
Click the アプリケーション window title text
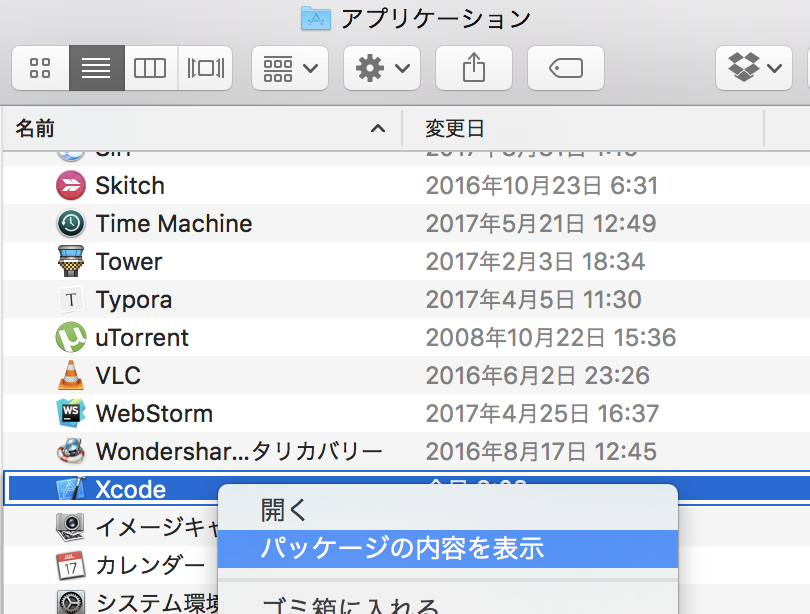click(x=435, y=19)
